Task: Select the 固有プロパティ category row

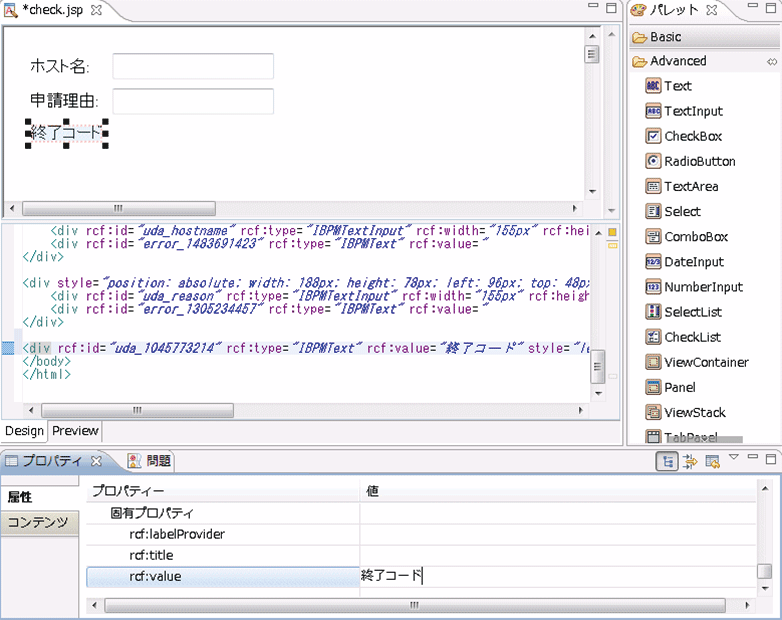Action: tap(421, 513)
